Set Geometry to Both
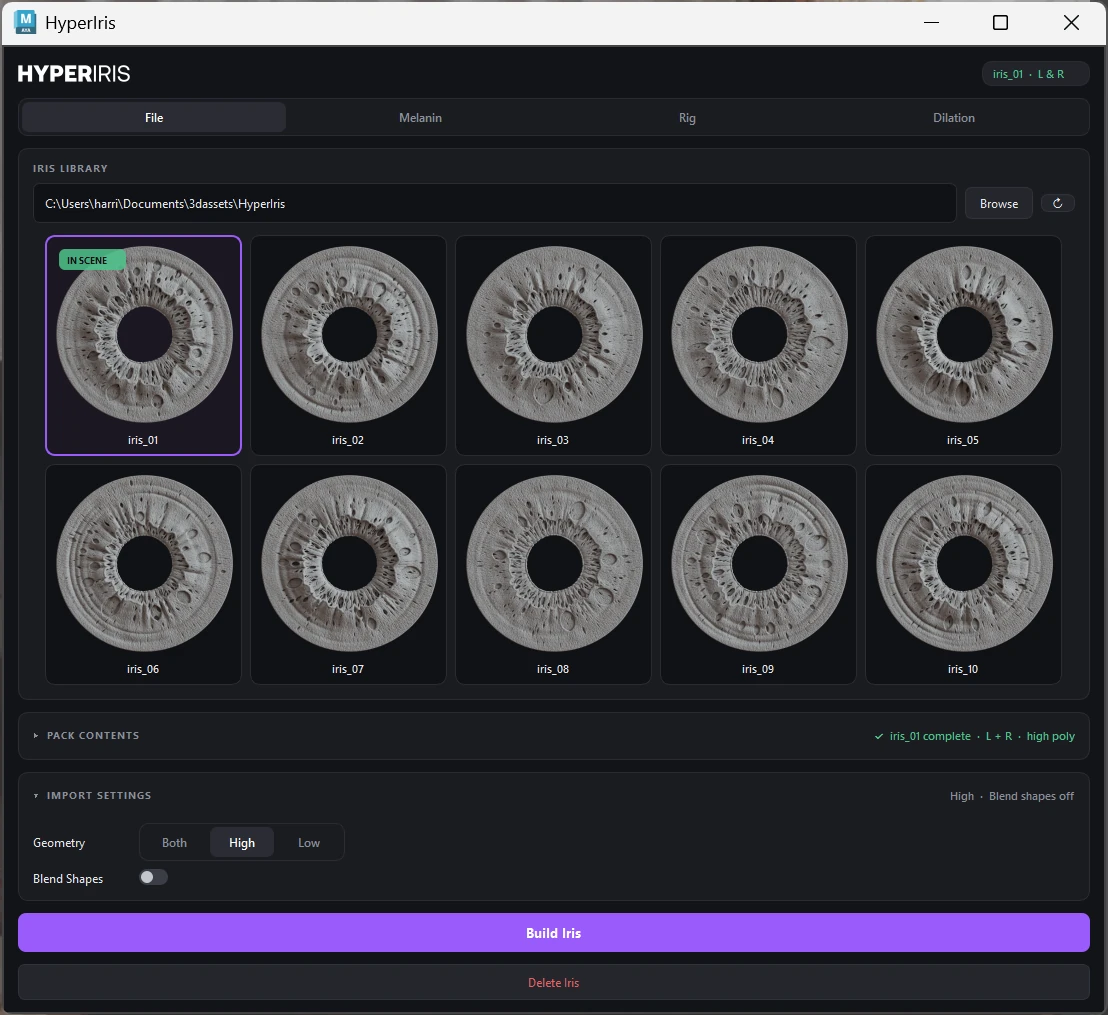Image resolution: width=1108 pixels, height=1015 pixels. pyautogui.click(x=175, y=843)
